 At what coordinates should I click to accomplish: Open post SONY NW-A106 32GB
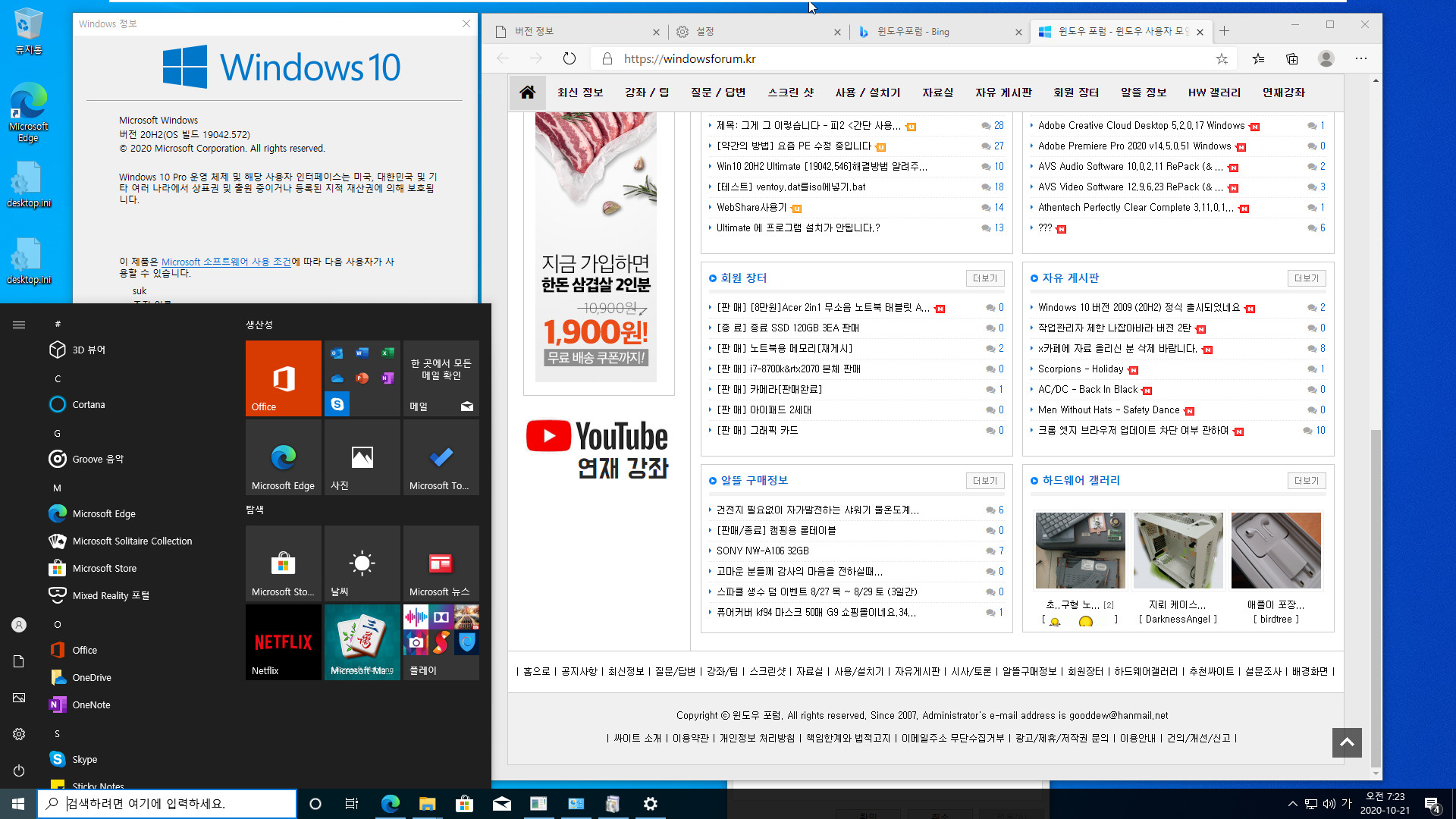(x=763, y=551)
